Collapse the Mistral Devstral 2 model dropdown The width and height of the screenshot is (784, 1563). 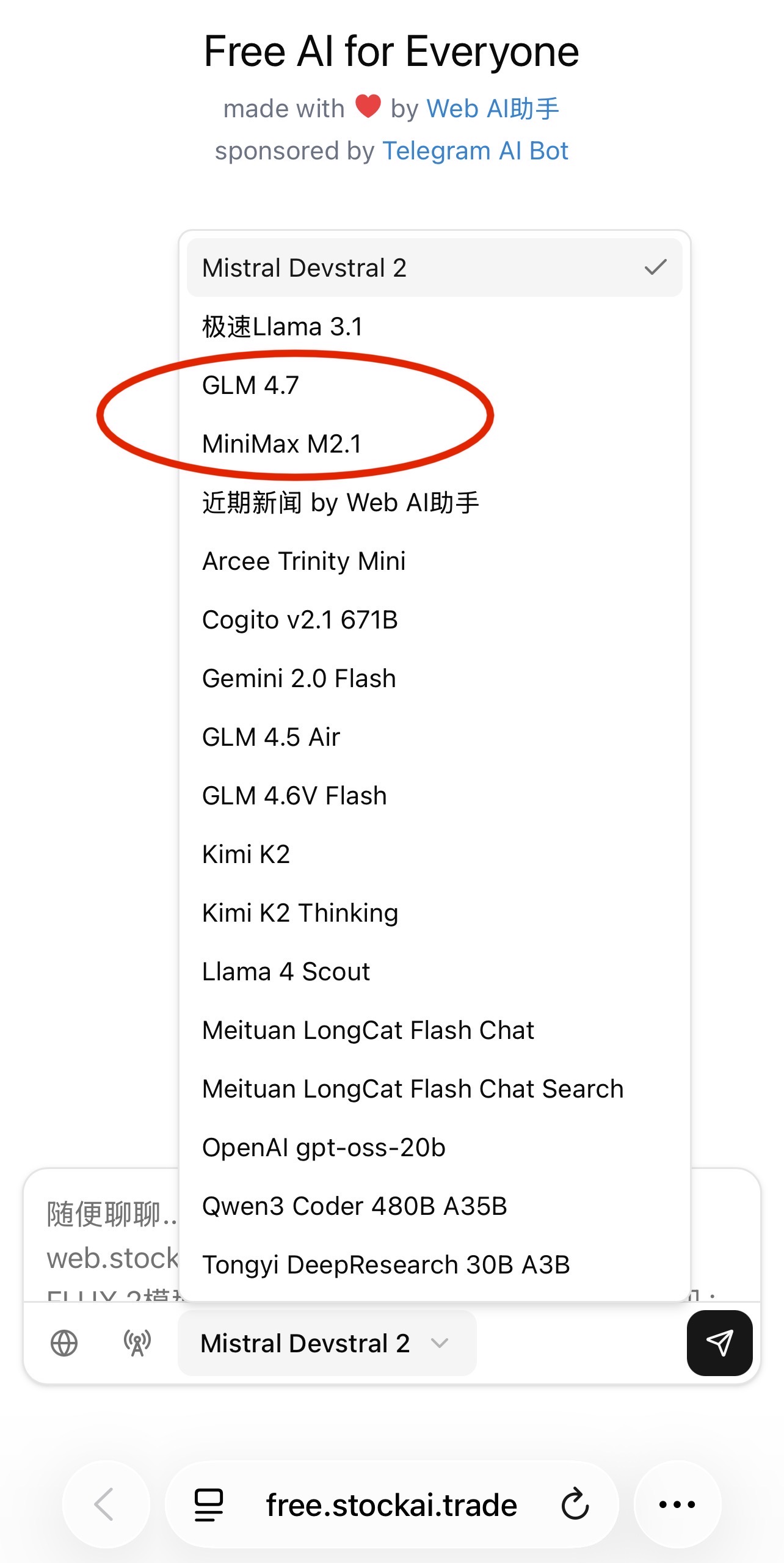tap(327, 1343)
